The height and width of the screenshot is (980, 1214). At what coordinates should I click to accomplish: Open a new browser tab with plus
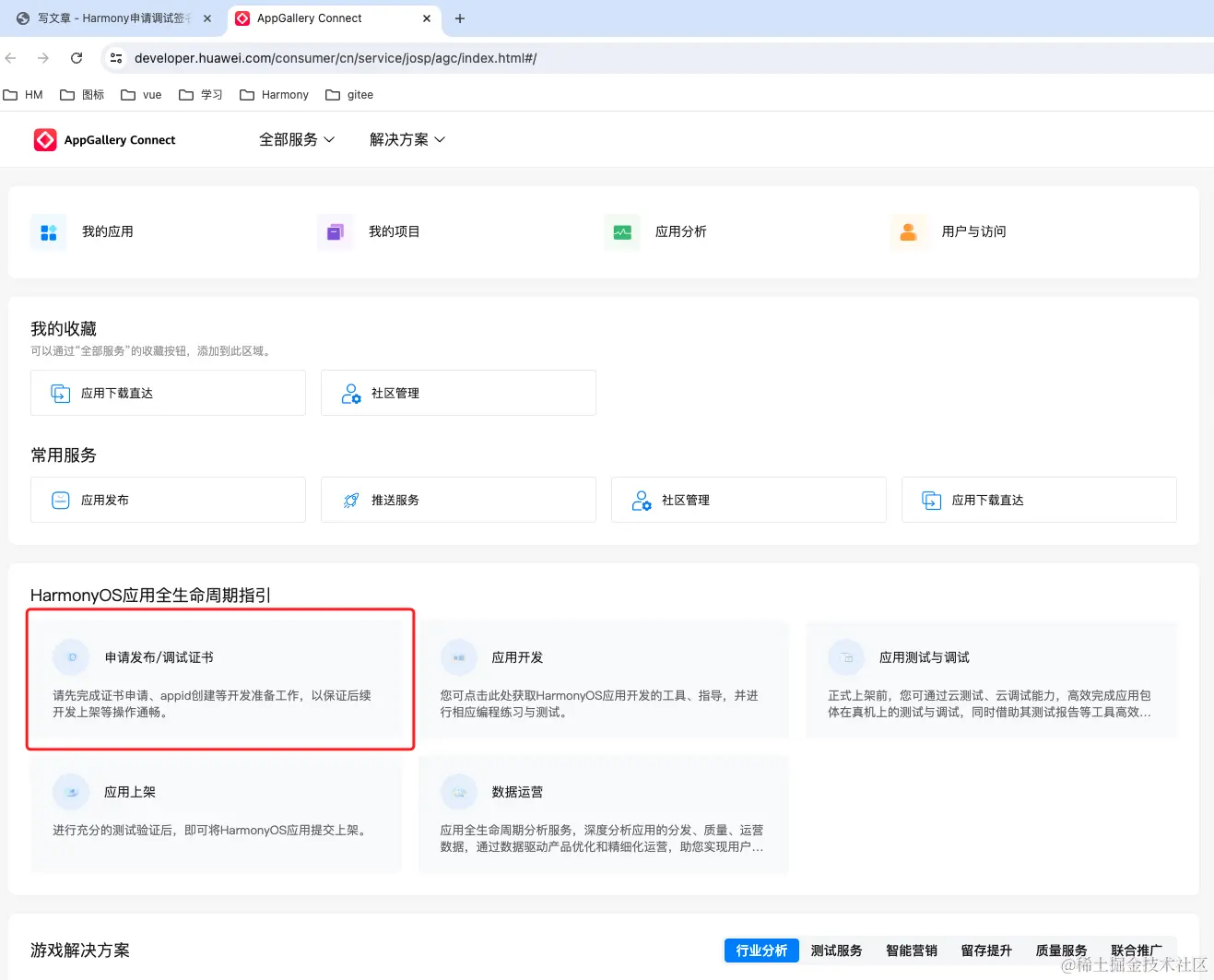[x=460, y=18]
